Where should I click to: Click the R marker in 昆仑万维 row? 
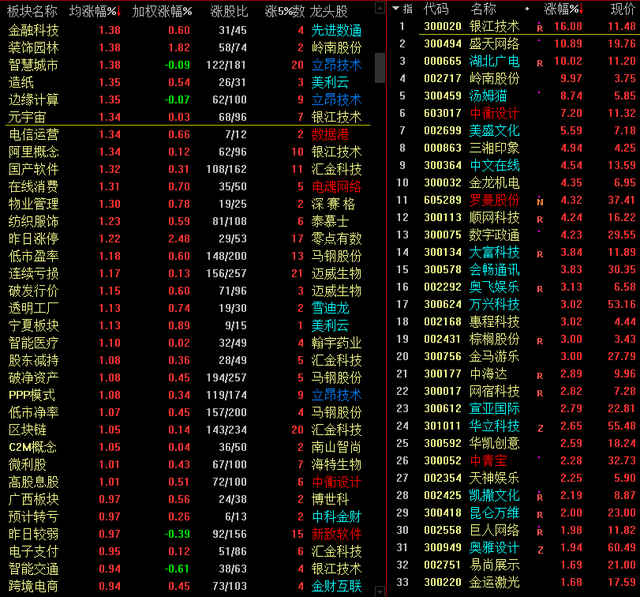click(x=540, y=515)
